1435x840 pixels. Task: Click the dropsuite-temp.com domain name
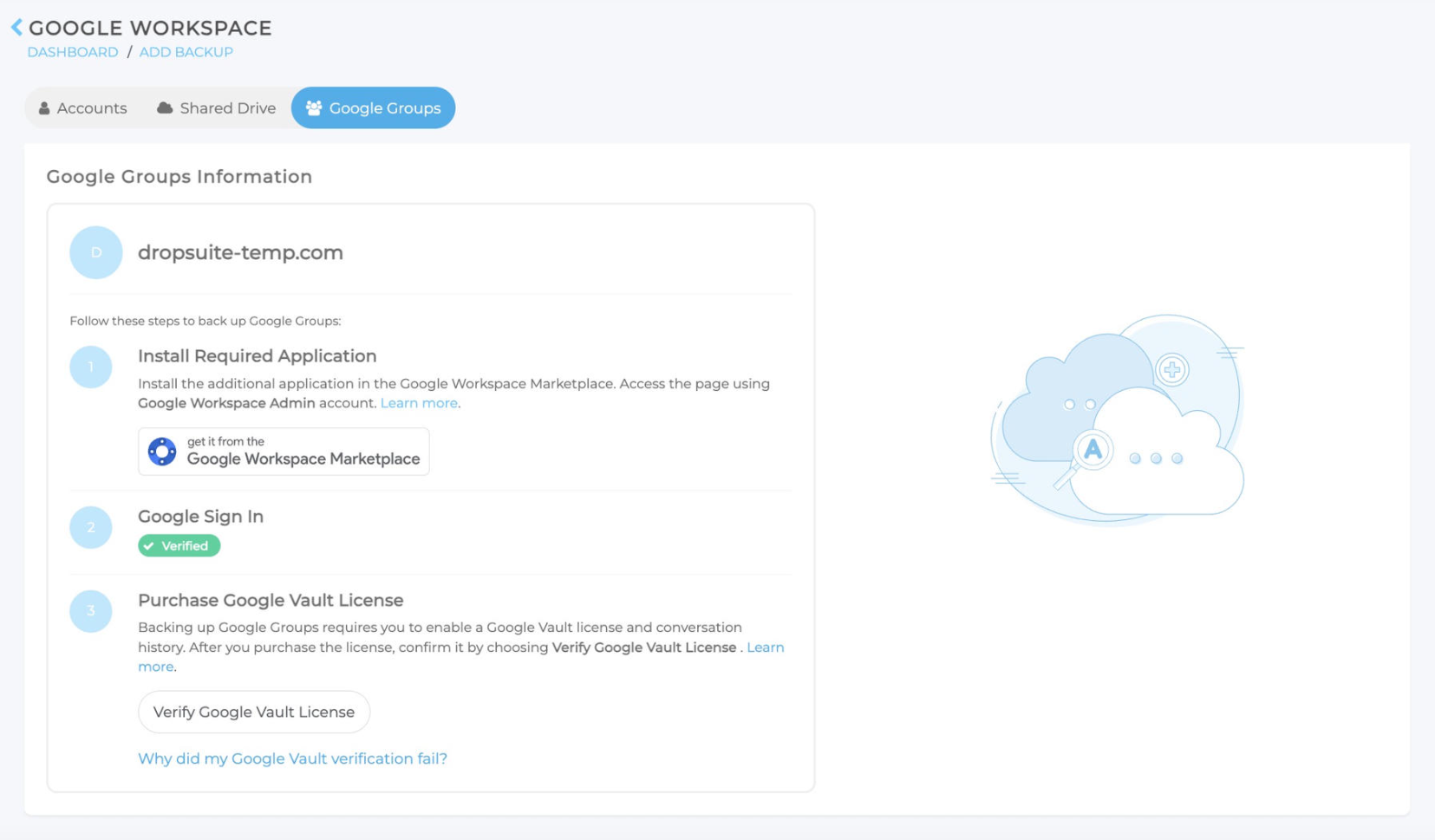click(240, 252)
